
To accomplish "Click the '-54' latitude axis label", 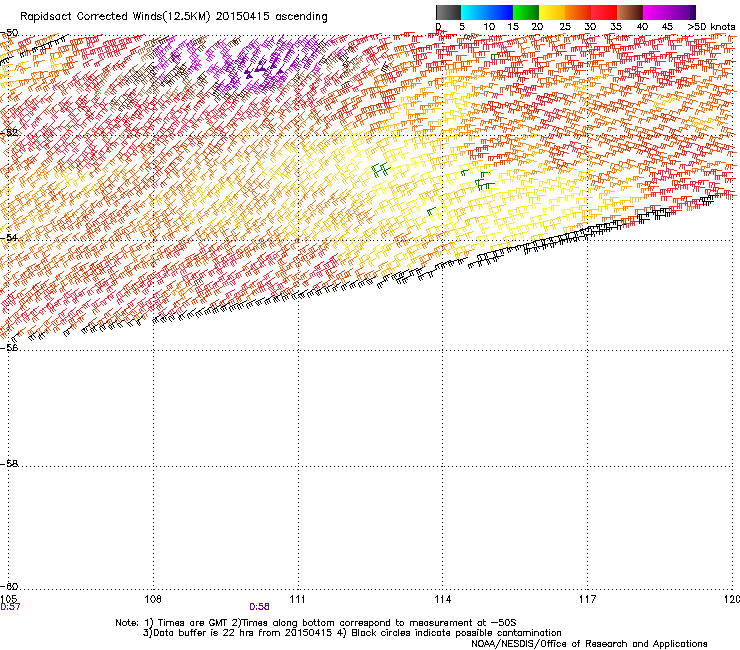I will (x=9, y=237).
